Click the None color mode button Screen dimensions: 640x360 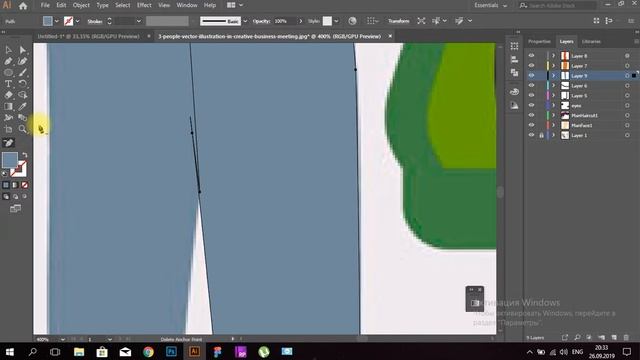[x=24, y=185]
